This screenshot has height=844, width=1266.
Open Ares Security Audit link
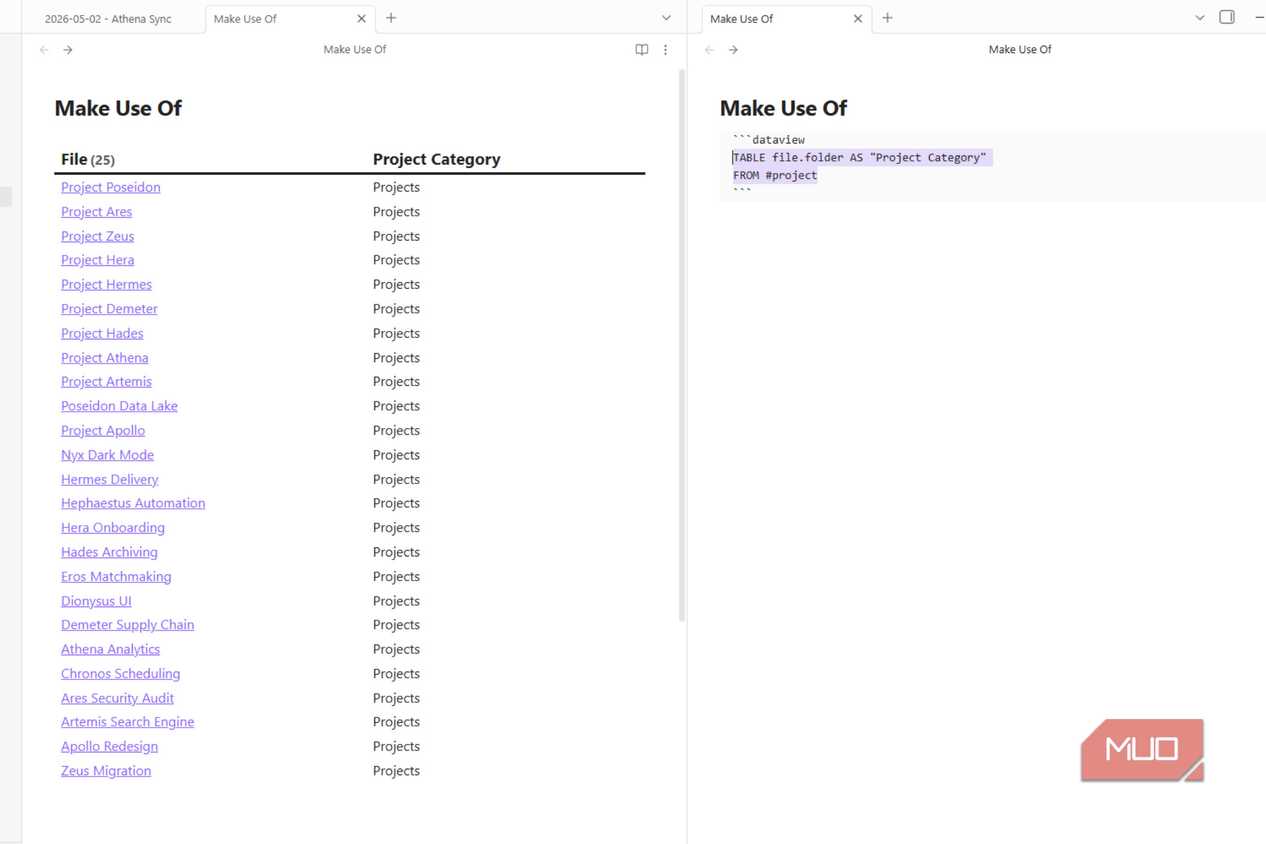[117, 698]
